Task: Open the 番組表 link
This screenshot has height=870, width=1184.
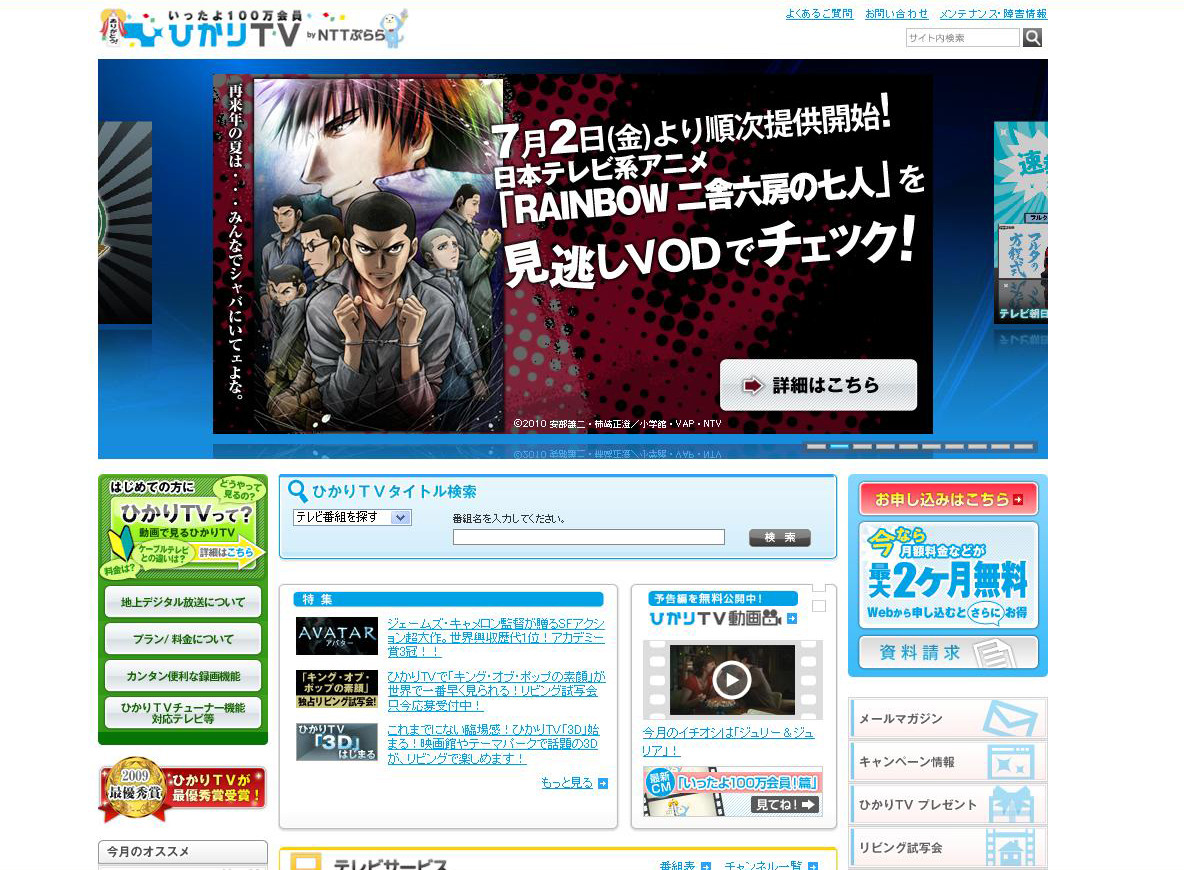Action: [677, 865]
